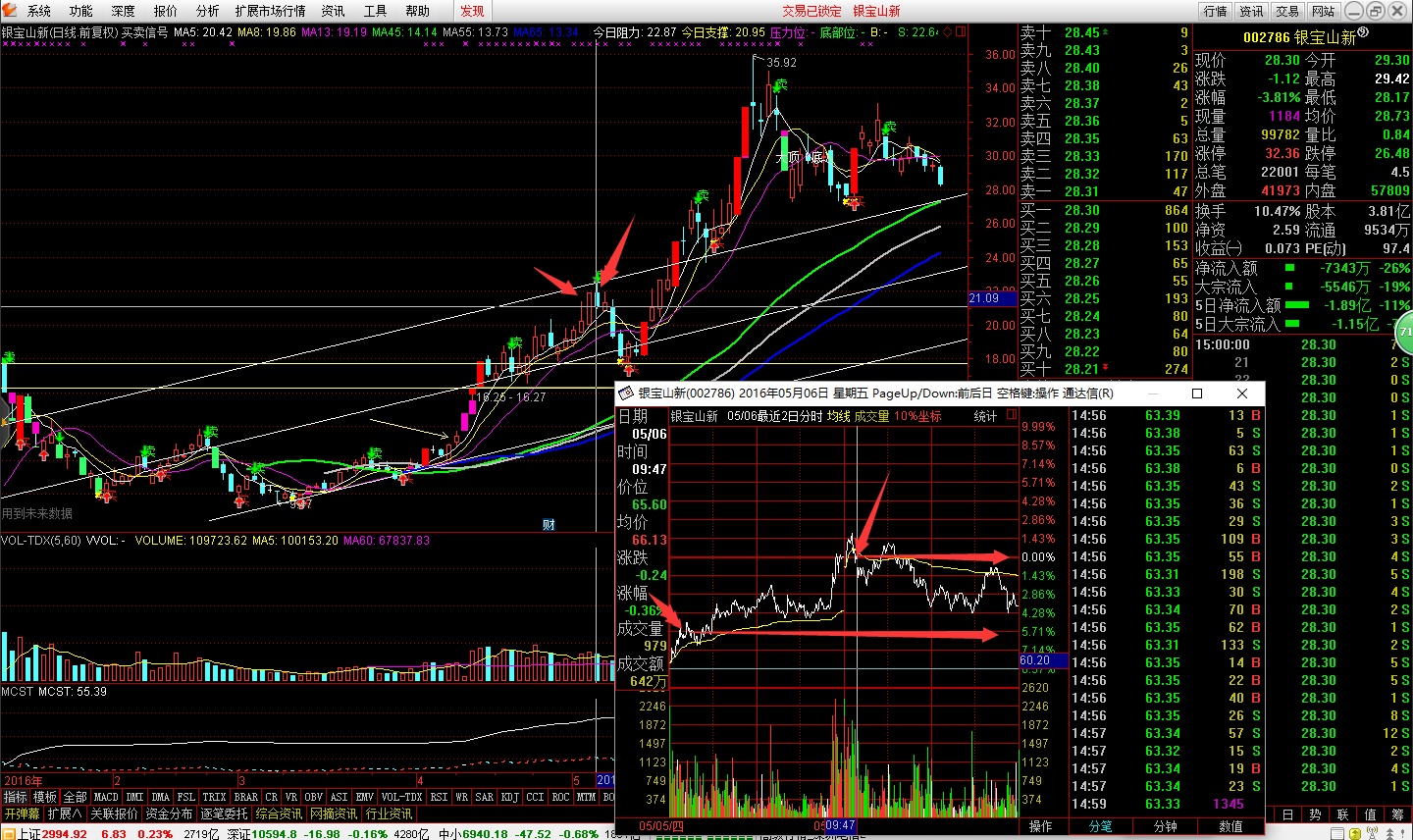Select the RSI indicator tab
Image resolution: width=1413 pixels, height=840 pixels.
(439, 798)
